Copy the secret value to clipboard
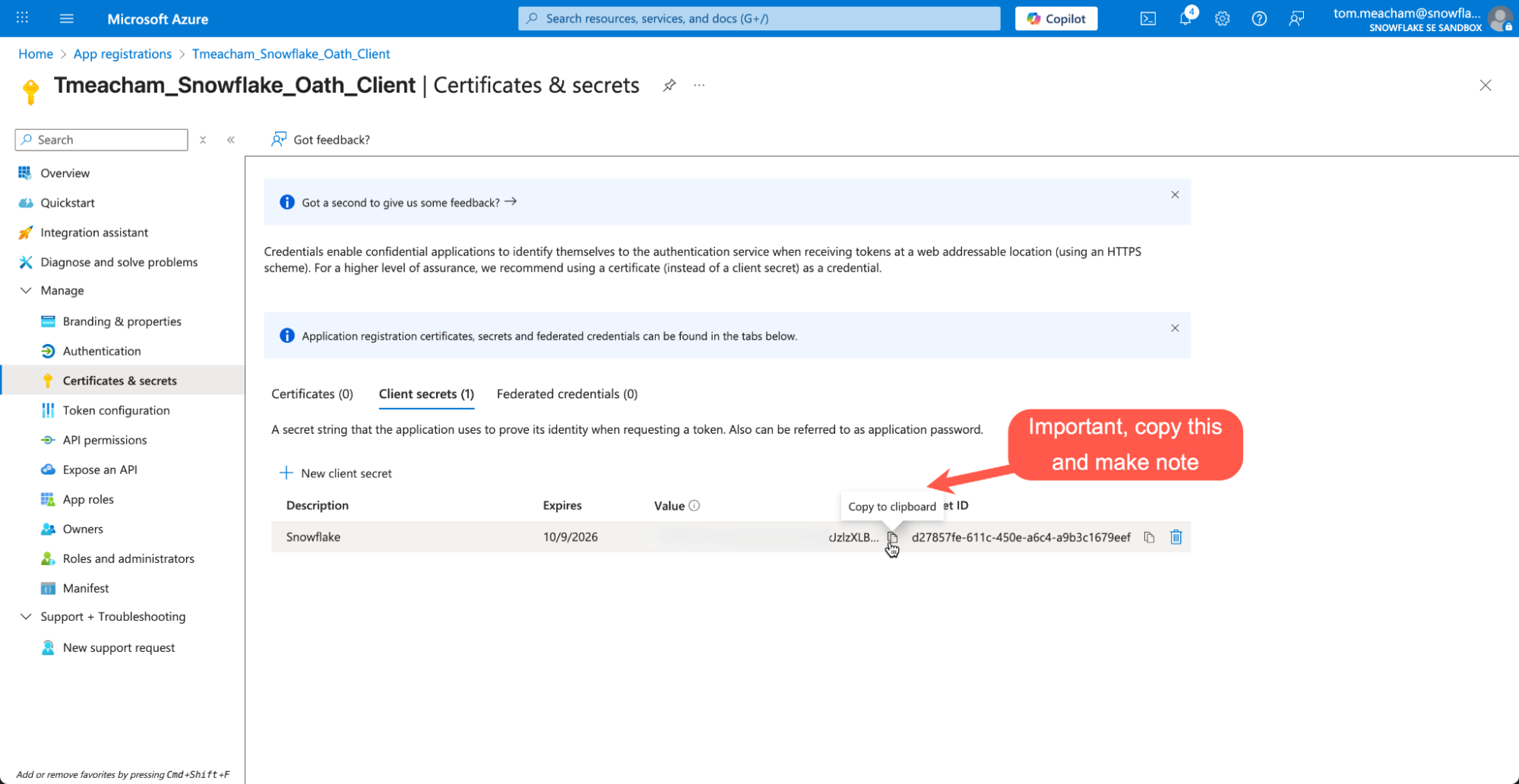This screenshot has height=784, width=1519. pyautogui.click(x=892, y=538)
